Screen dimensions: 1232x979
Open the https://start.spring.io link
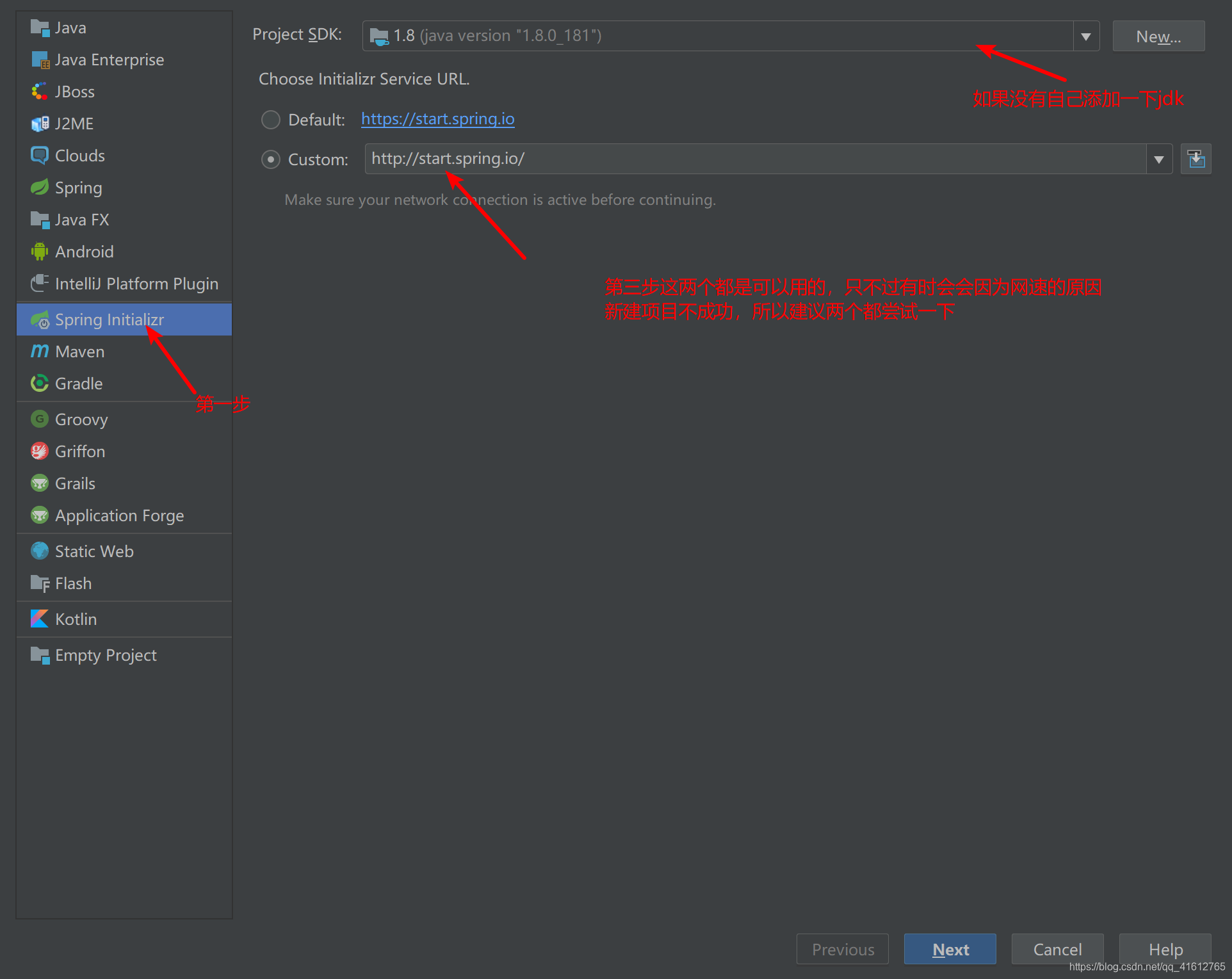pos(437,119)
